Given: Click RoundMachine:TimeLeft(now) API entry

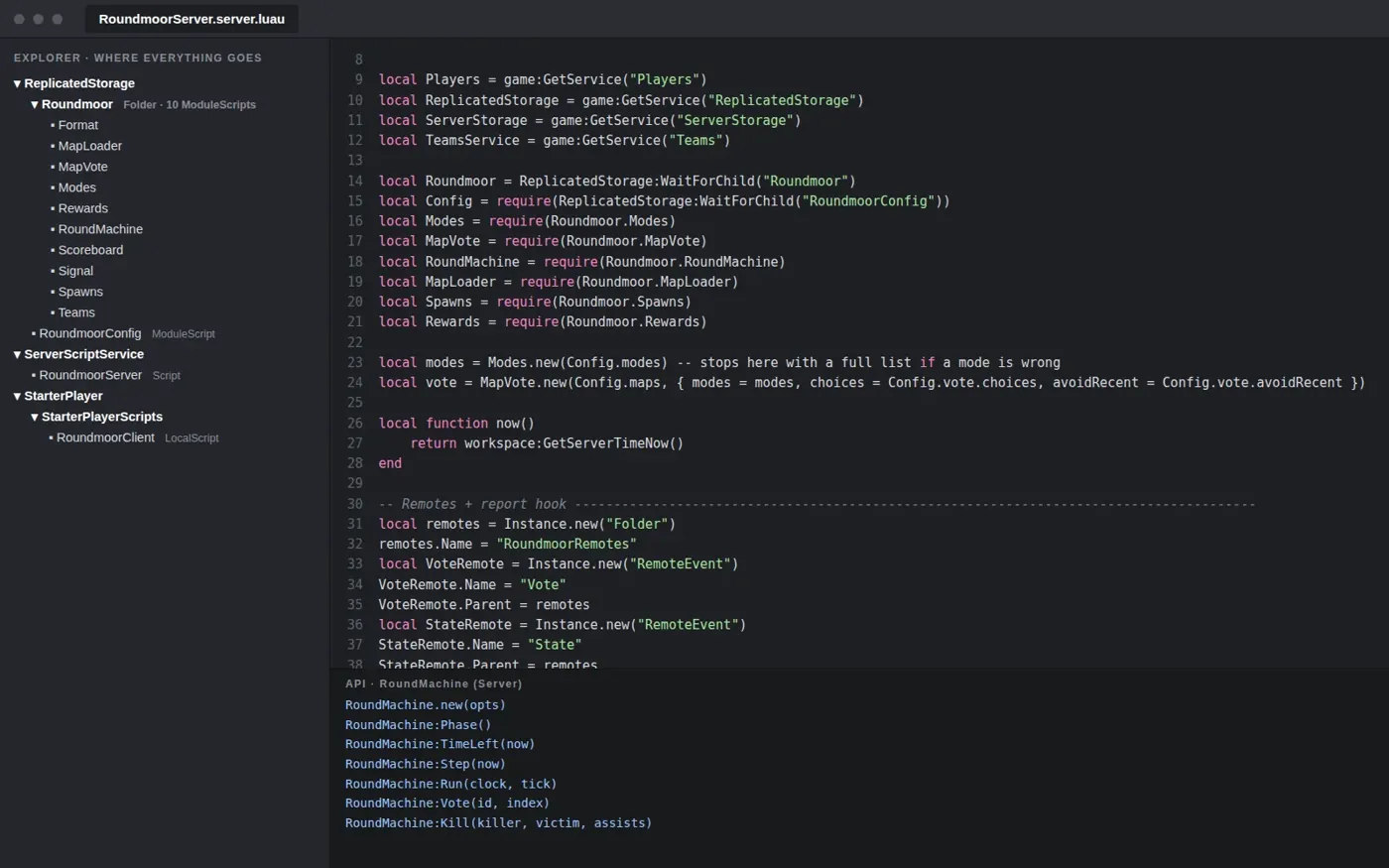Looking at the screenshot, I should [440, 744].
